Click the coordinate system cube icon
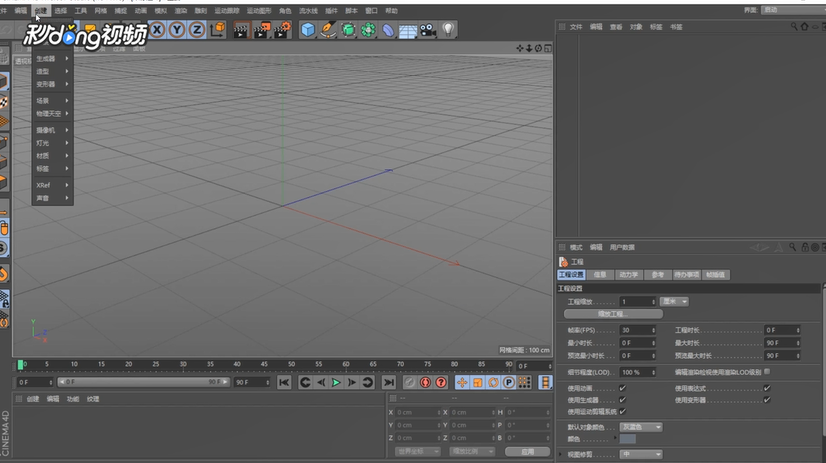 click(x=217, y=30)
